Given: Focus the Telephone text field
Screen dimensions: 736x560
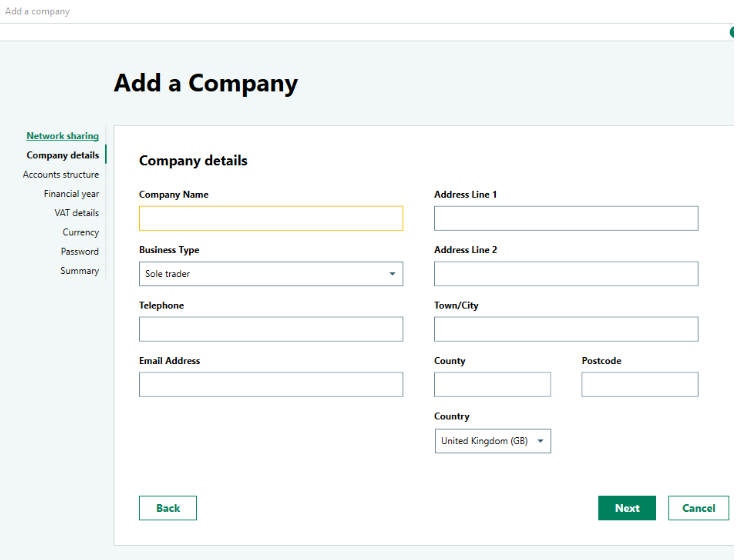Looking at the screenshot, I should (271, 330).
